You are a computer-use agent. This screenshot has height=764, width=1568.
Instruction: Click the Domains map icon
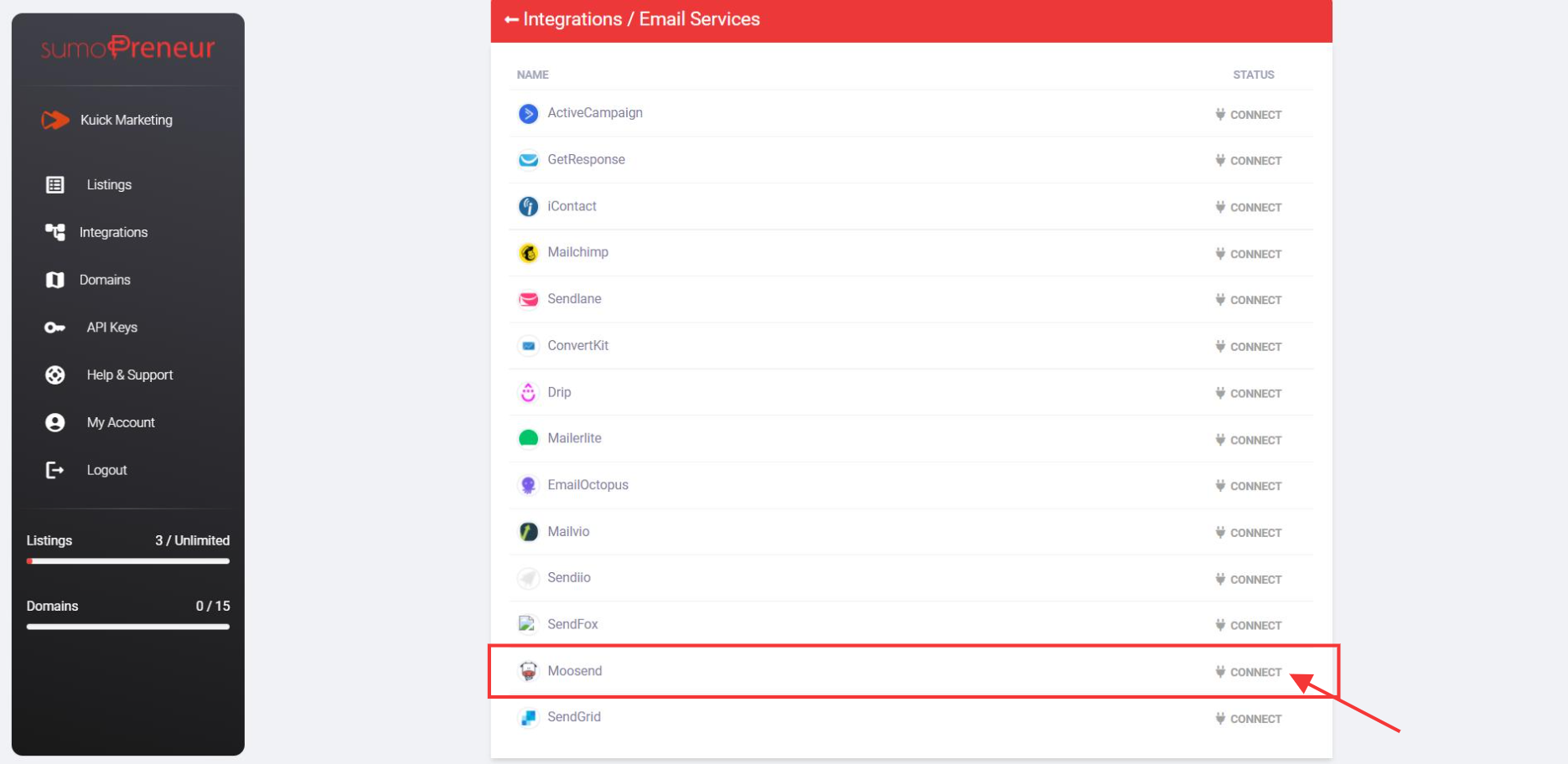click(55, 280)
